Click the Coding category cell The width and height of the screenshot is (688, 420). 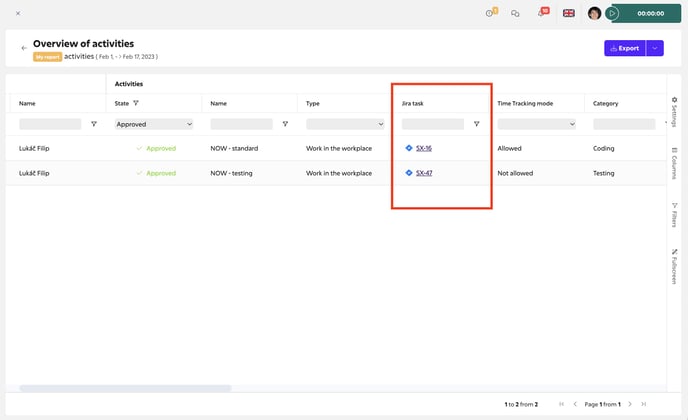pyautogui.click(x=603, y=148)
